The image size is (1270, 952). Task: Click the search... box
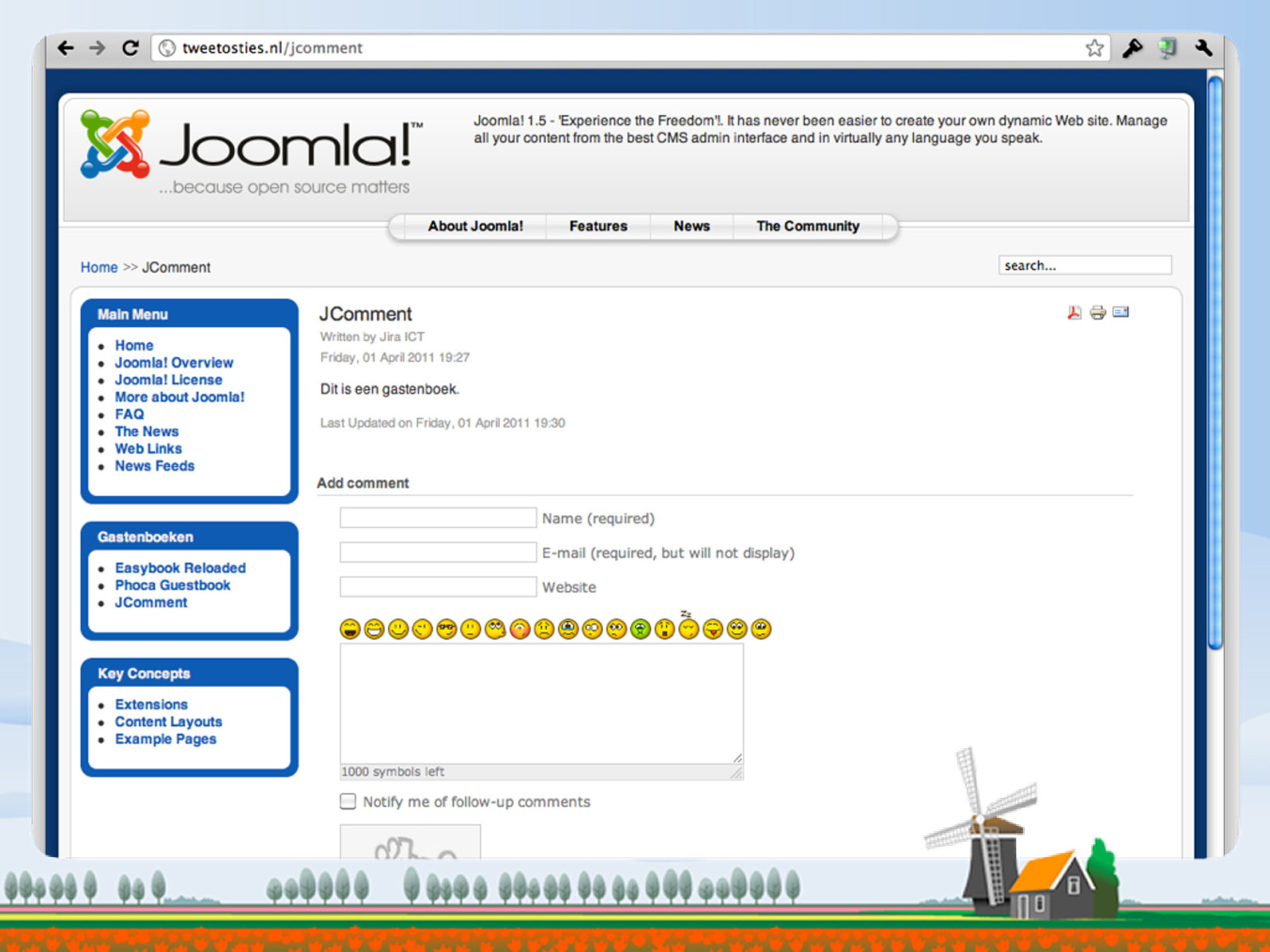pos(1085,266)
